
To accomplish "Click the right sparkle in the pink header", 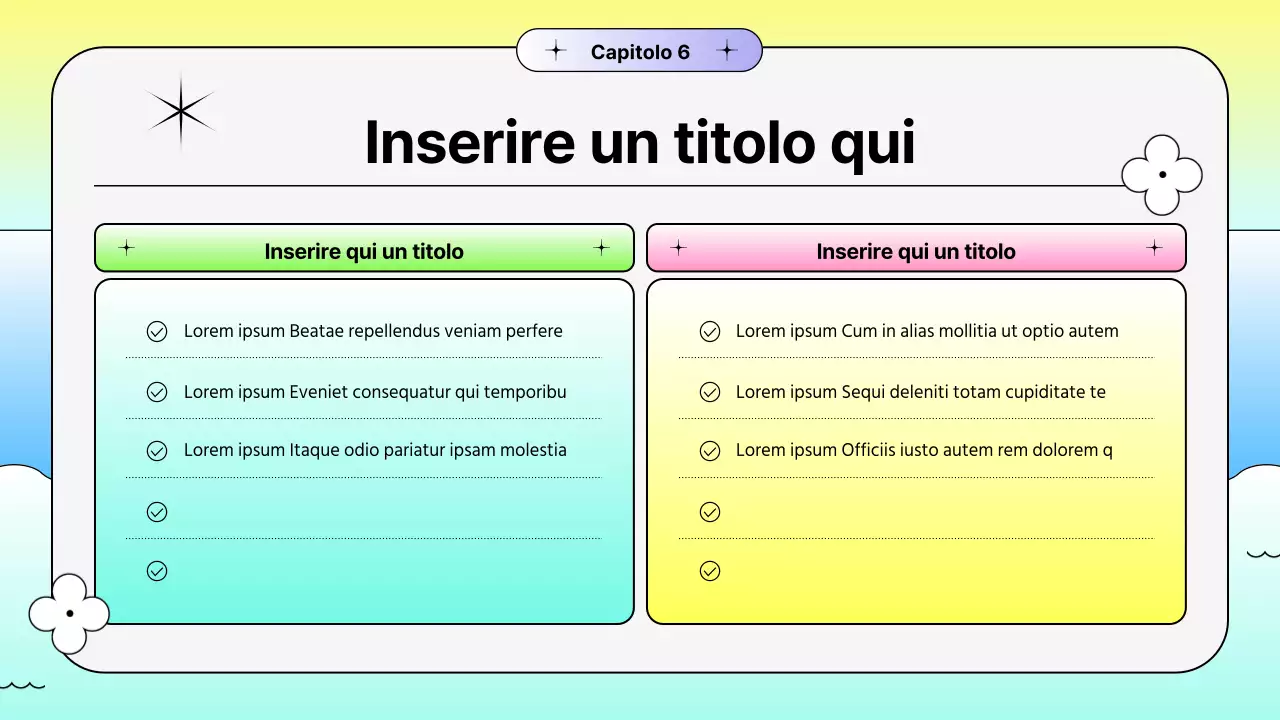I will point(1154,248).
